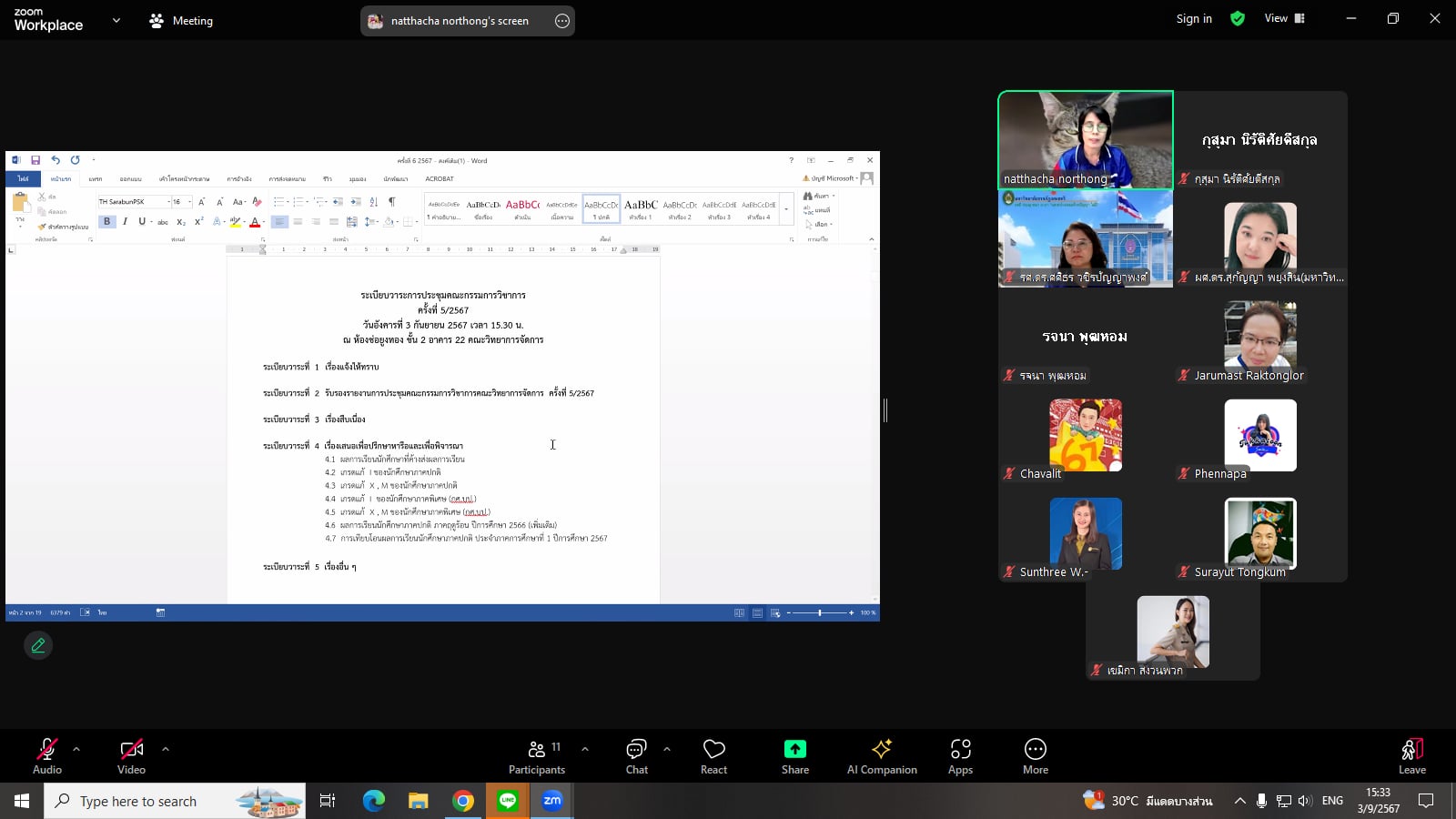Open the More options menu

pos(1035,756)
